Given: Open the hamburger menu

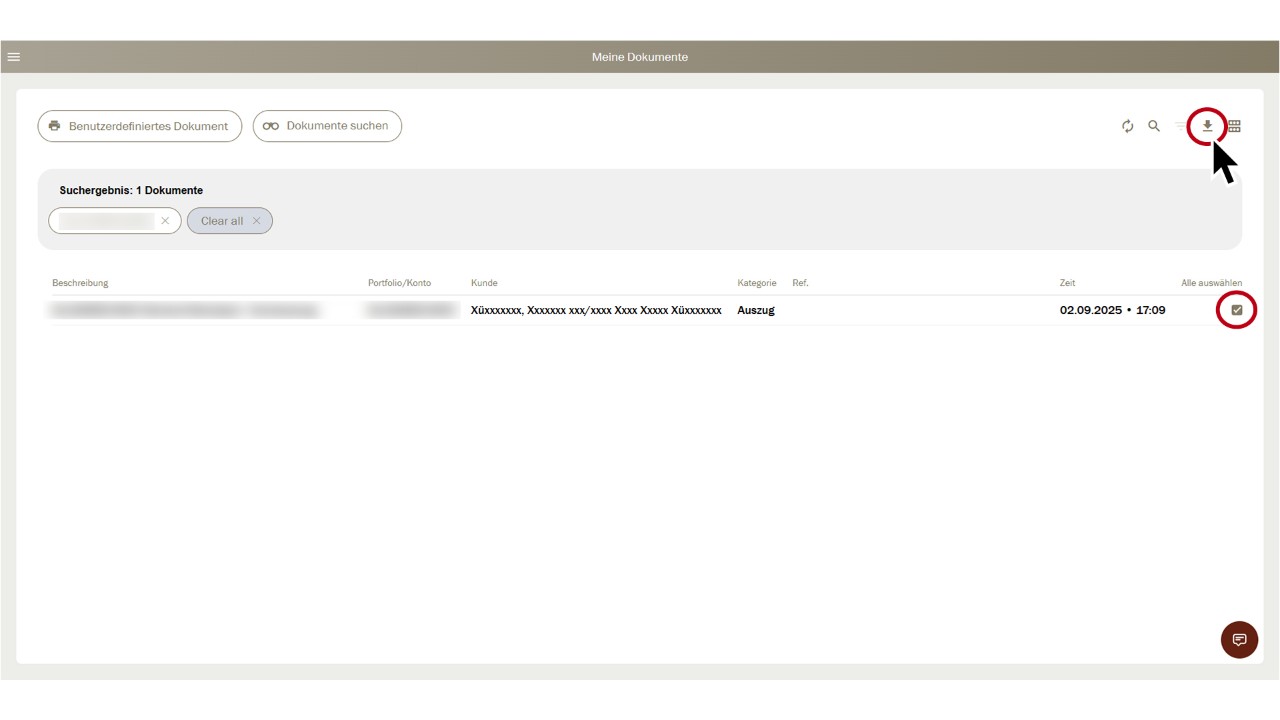Looking at the screenshot, I should pos(14,57).
